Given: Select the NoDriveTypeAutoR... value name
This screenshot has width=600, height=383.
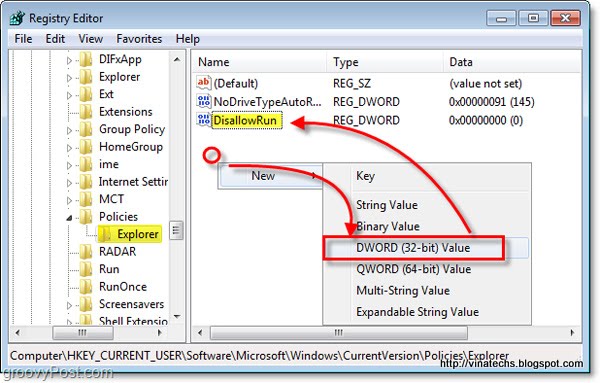Looking at the screenshot, I should tap(267, 102).
